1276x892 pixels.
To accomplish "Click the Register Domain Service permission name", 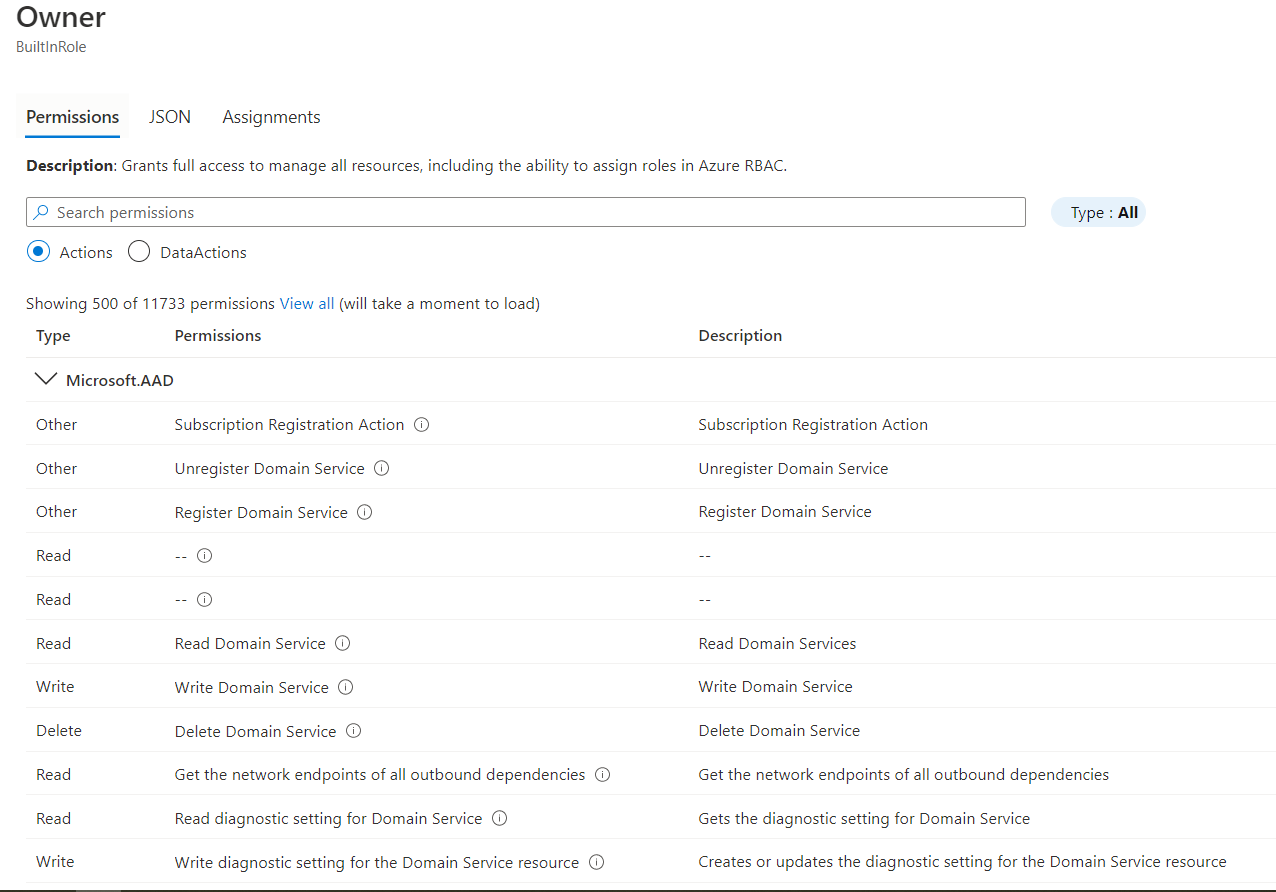I will (x=261, y=512).
